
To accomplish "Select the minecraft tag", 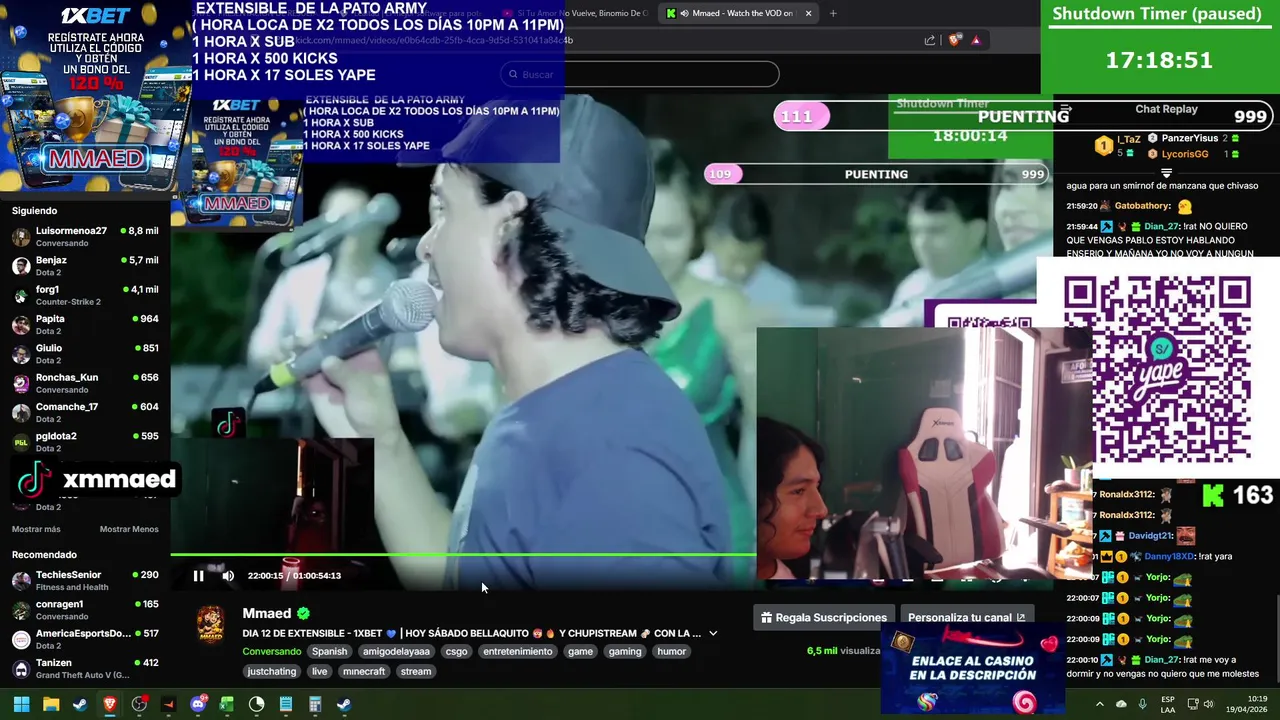I will (364, 671).
